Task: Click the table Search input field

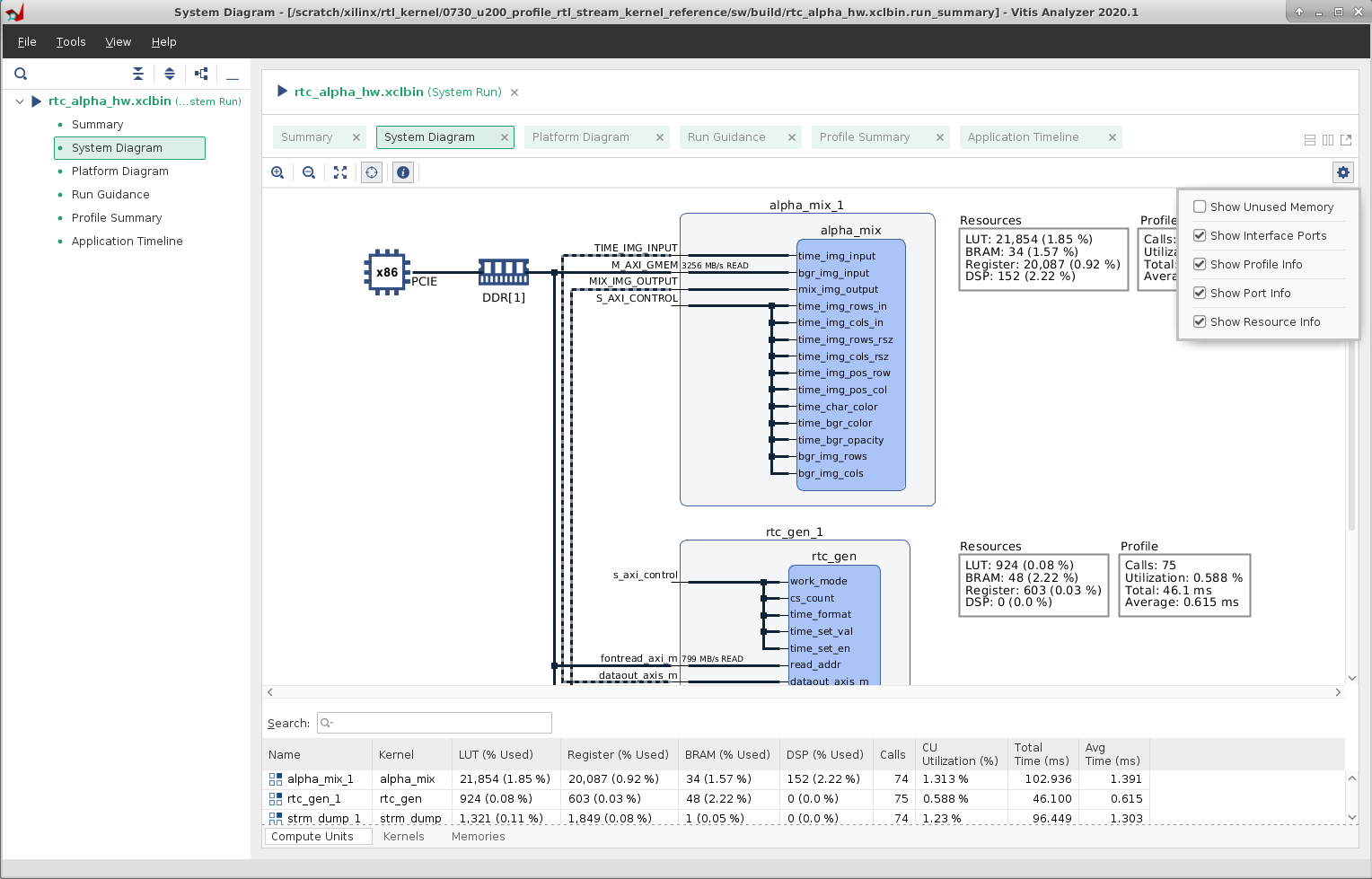Action: point(440,723)
